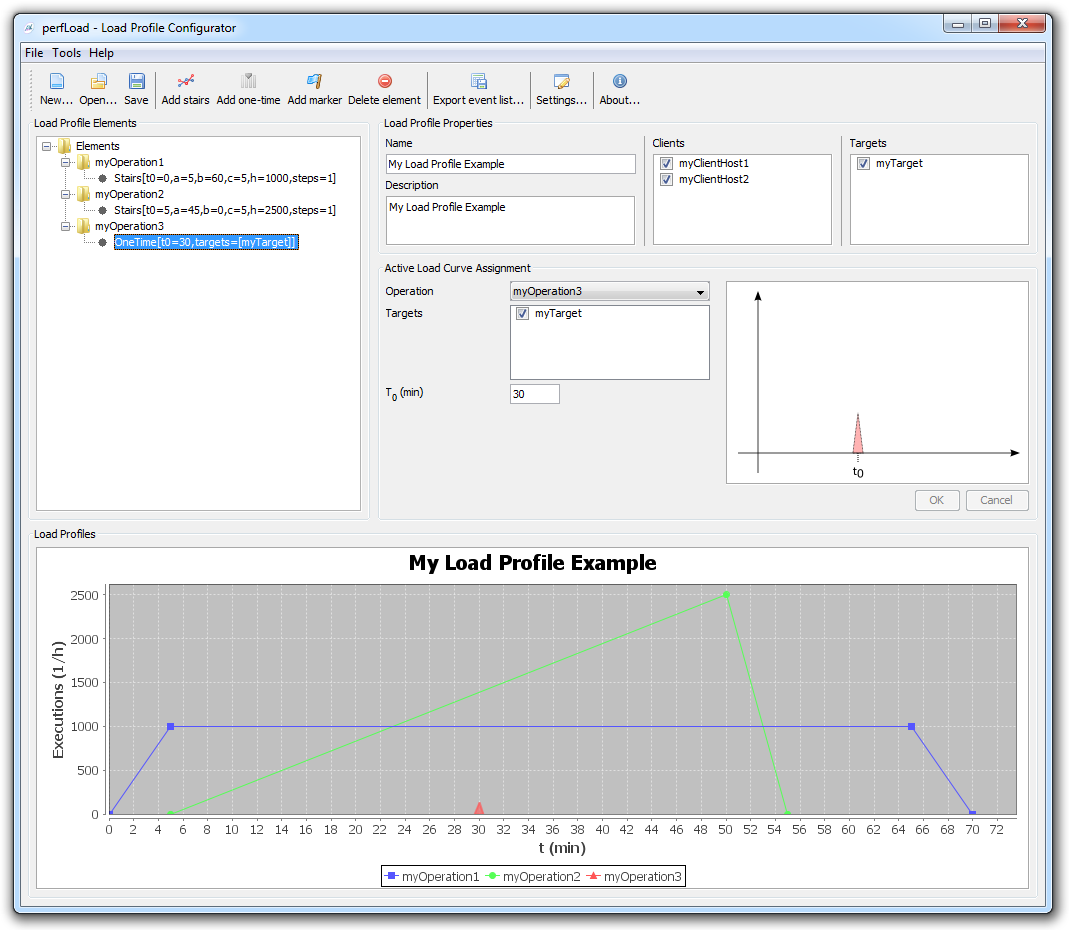Click the myOperation3 tree label
Viewport: 1069px width, 930px height.
(130, 226)
